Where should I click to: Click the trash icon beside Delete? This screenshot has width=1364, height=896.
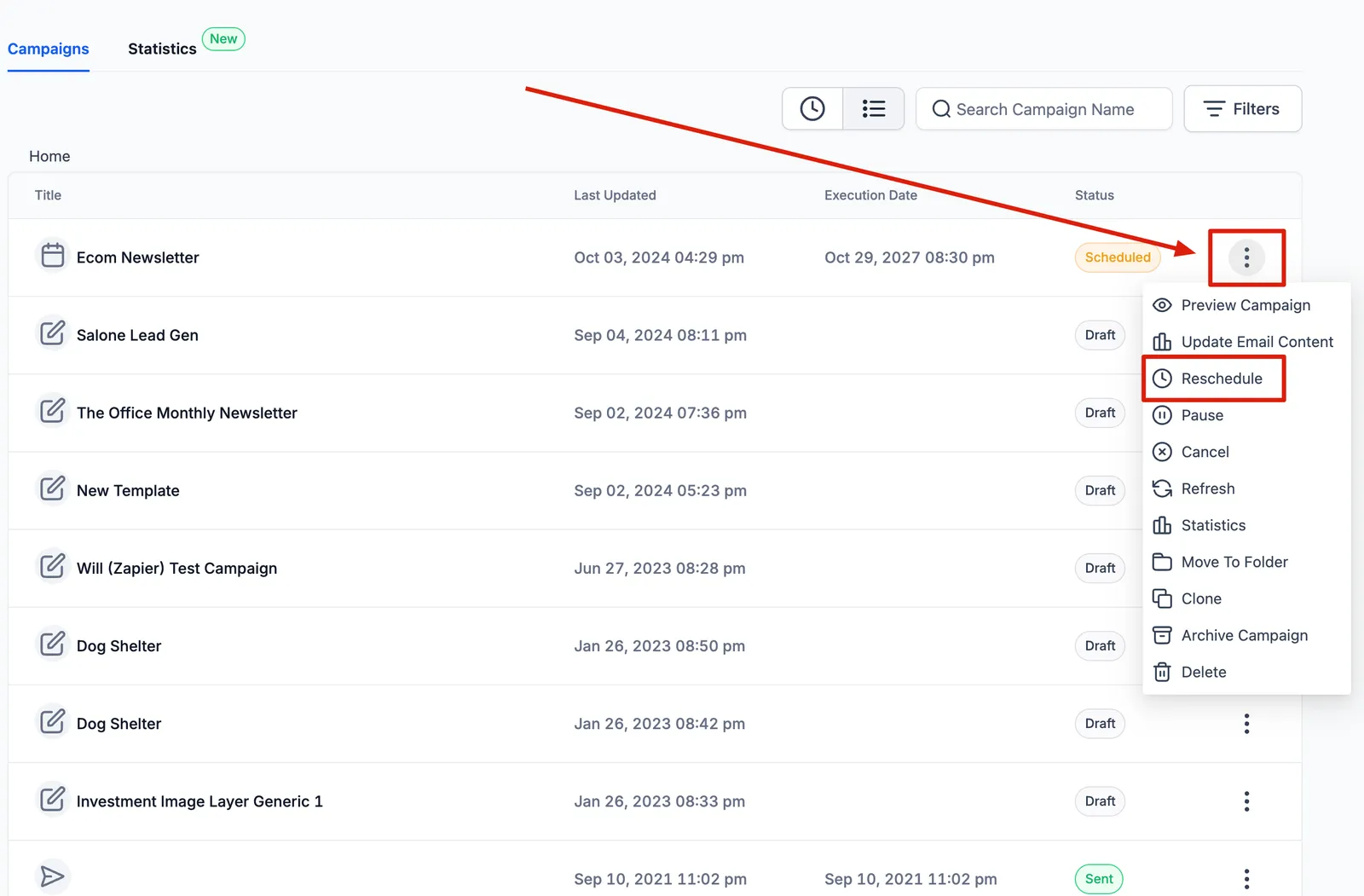pyautogui.click(x=1162, y=672)
